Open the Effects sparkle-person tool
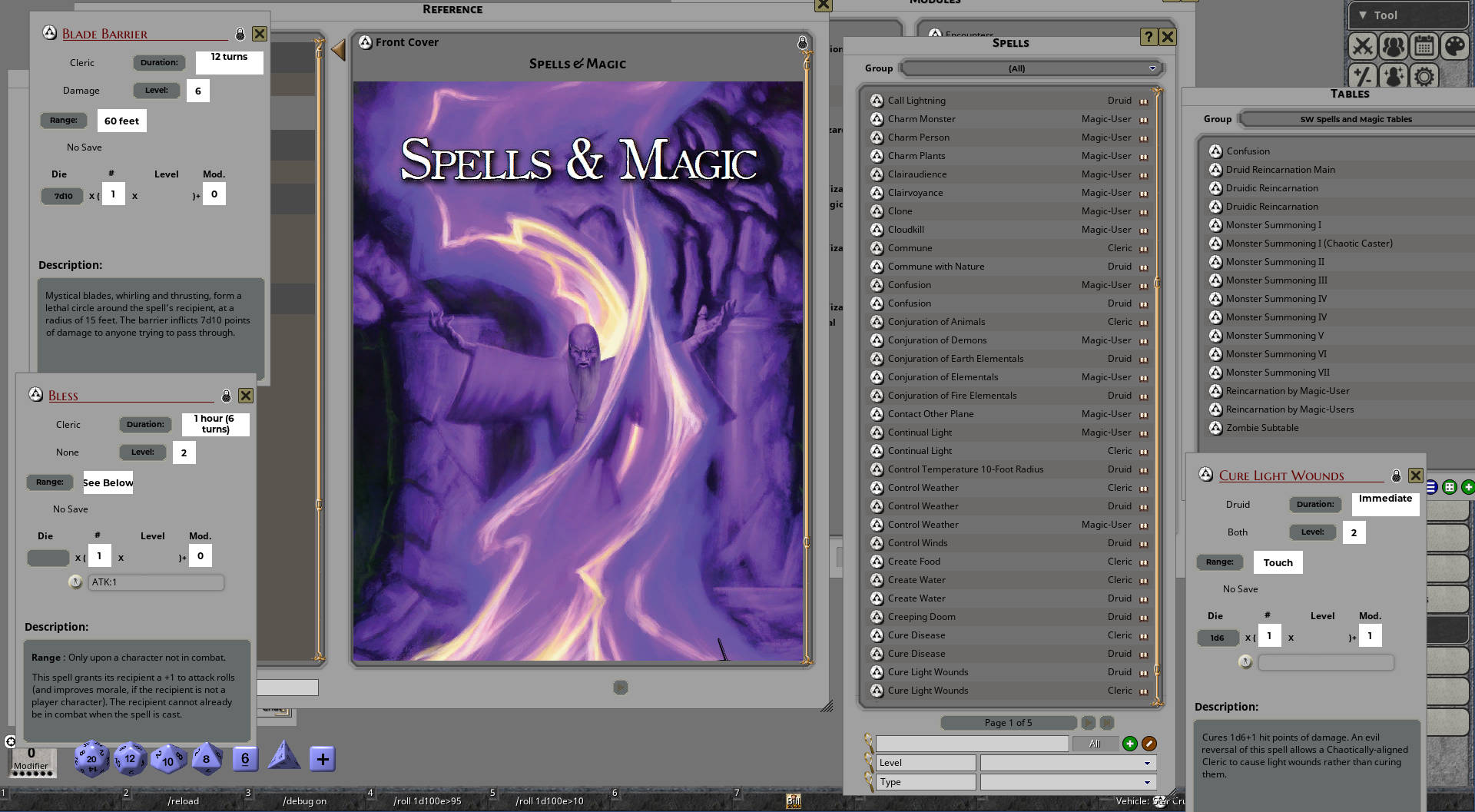 pos(1393,76)
